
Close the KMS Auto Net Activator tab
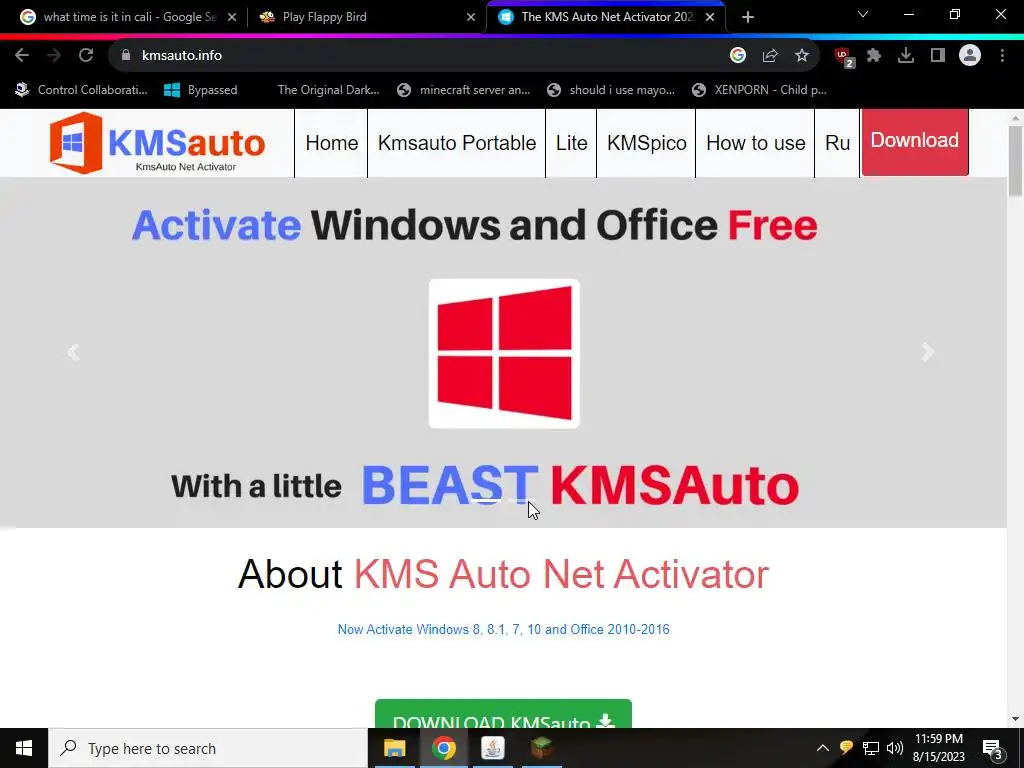click(710, 17)
